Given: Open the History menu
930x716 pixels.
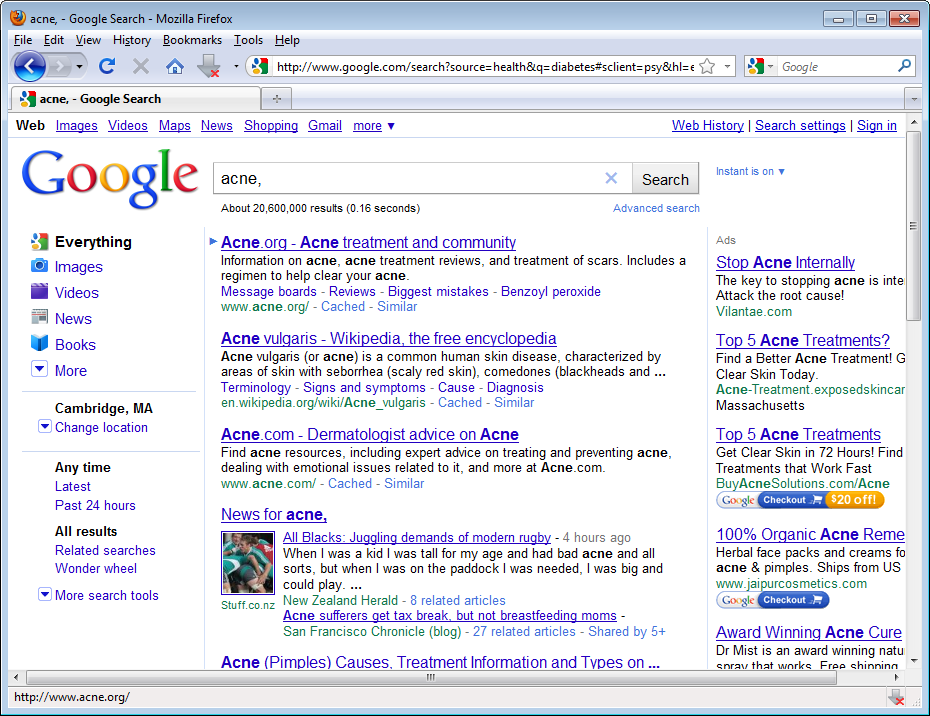Looking at the screenshot, I should point(132,40).
